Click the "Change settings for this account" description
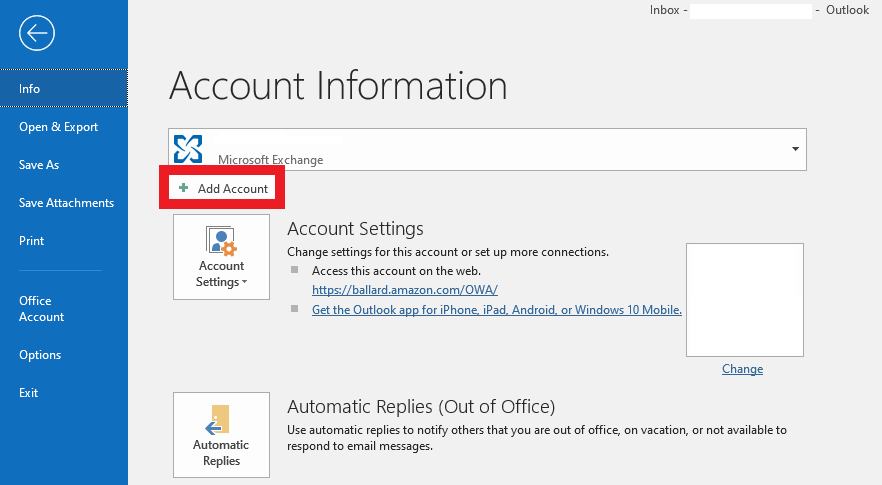The image size is (882, 485). 448,252
